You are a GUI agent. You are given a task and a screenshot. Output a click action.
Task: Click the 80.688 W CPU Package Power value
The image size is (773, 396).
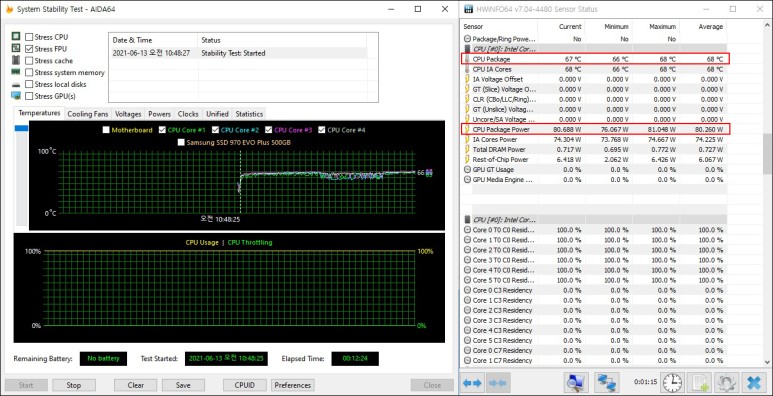point(566,129)
